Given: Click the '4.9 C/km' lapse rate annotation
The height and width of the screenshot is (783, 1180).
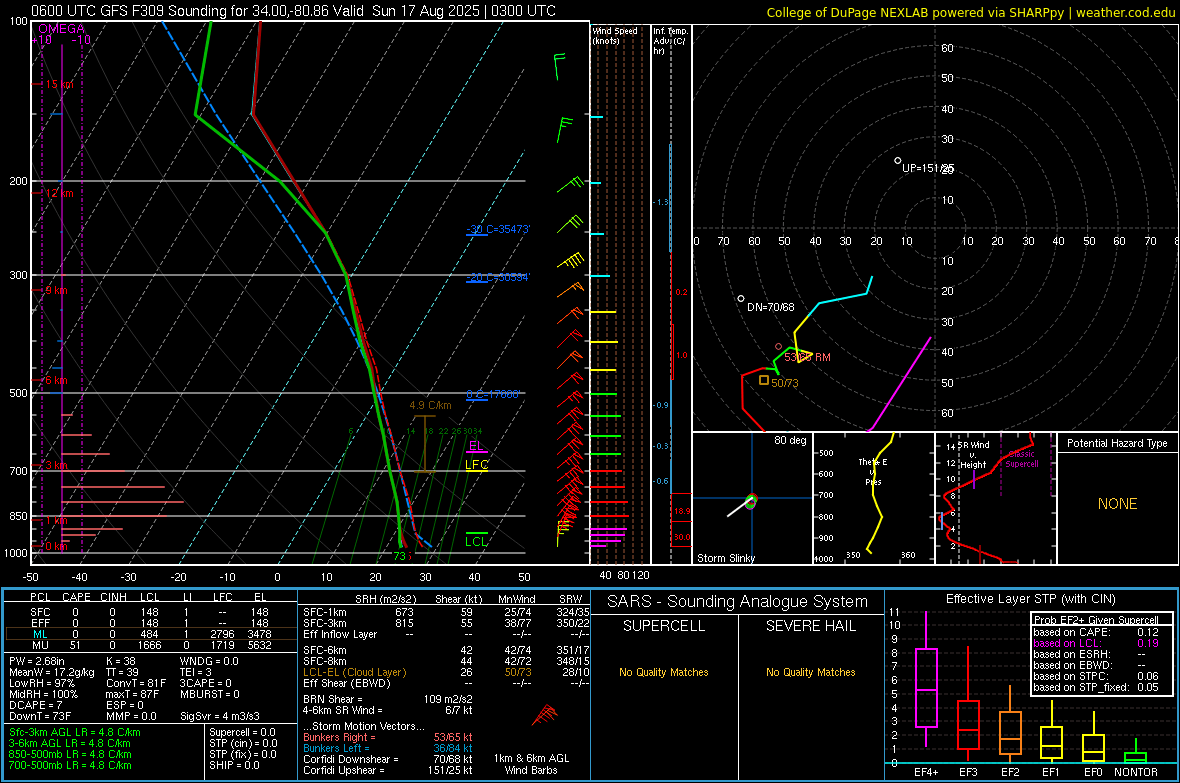Looking at the screenshot, I should click(430, 405).
